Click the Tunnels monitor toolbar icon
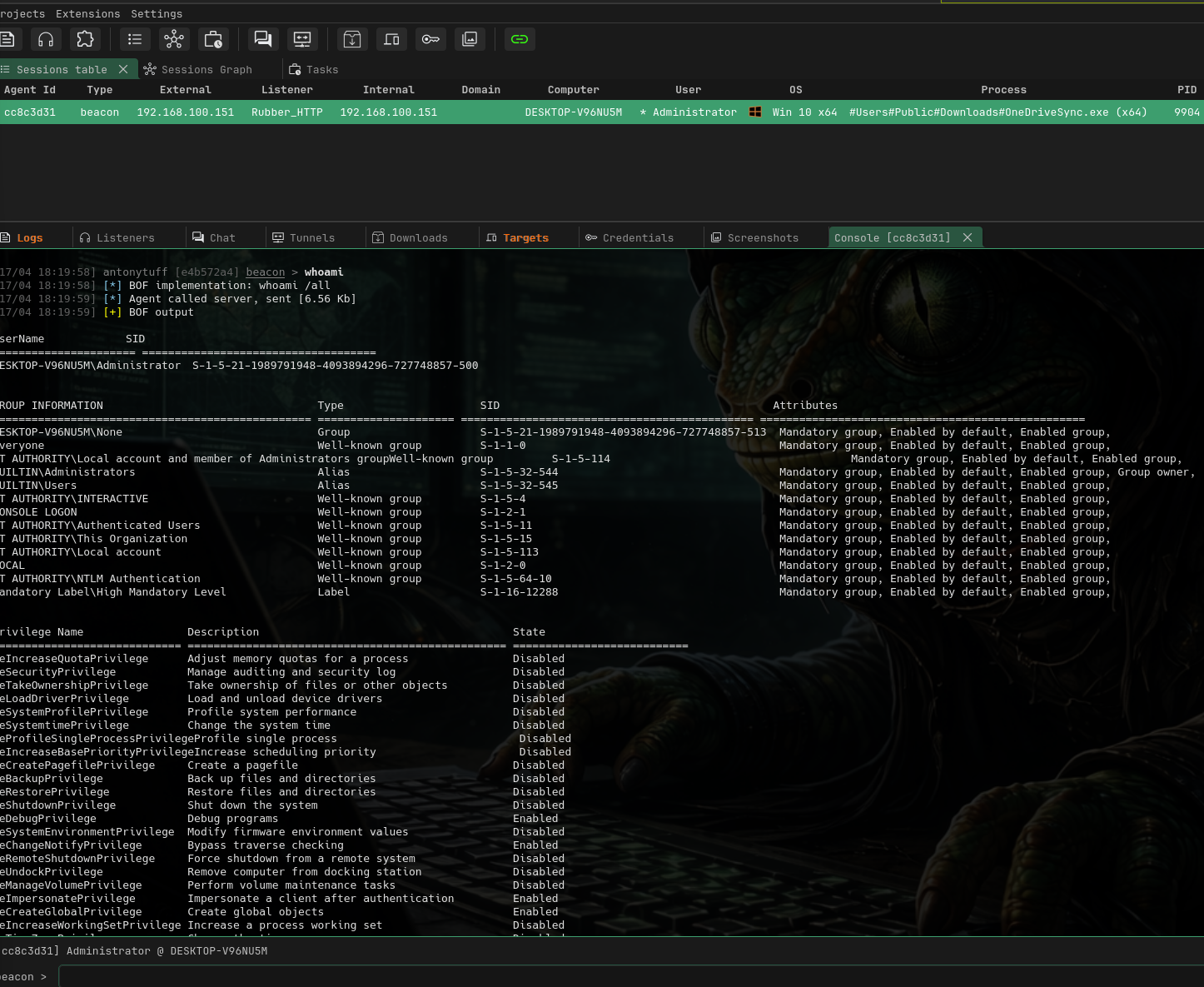The height and width of the screenshot is (987, 1204). (302, 39)
